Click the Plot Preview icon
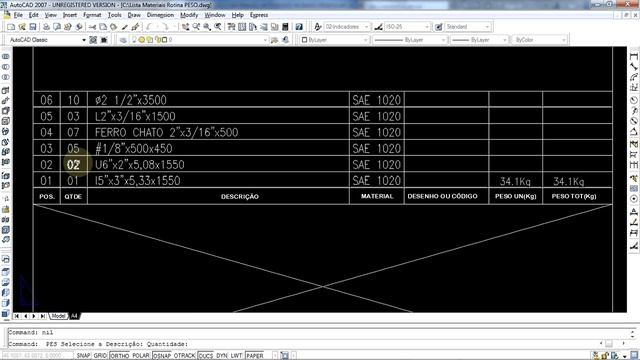The image size is (640, 360). tap(57, 27)
